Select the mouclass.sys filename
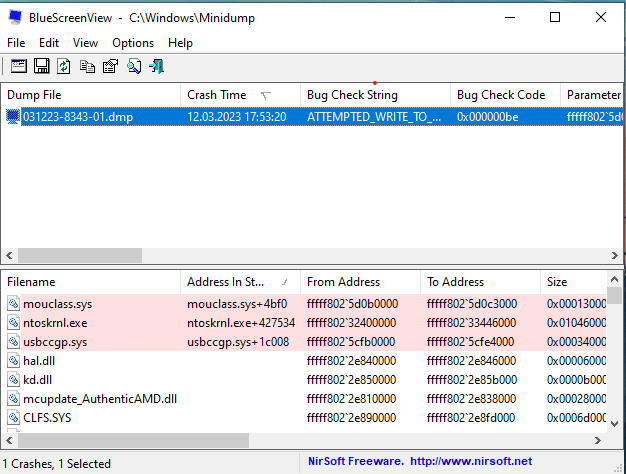The image size is (626, 474). pyautogui.click(x=57, y=304)
